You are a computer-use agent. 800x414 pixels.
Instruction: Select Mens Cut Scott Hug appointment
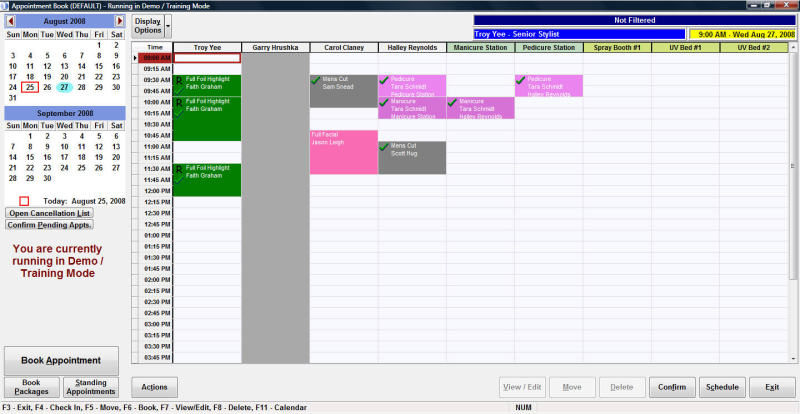click(x=412, y=158)
